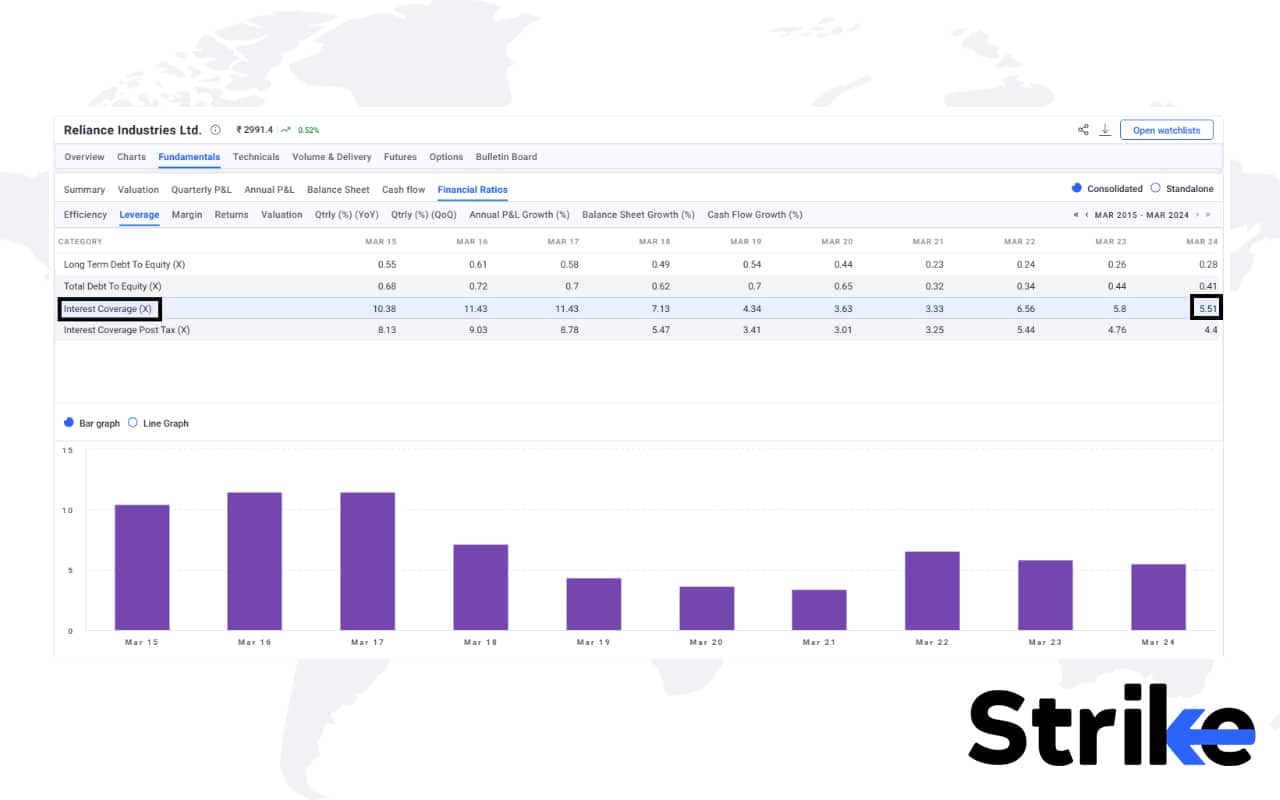Switch to the Technicals tab
The width and height of the screenshot is (1280, 800).
[x=256, y=157]
